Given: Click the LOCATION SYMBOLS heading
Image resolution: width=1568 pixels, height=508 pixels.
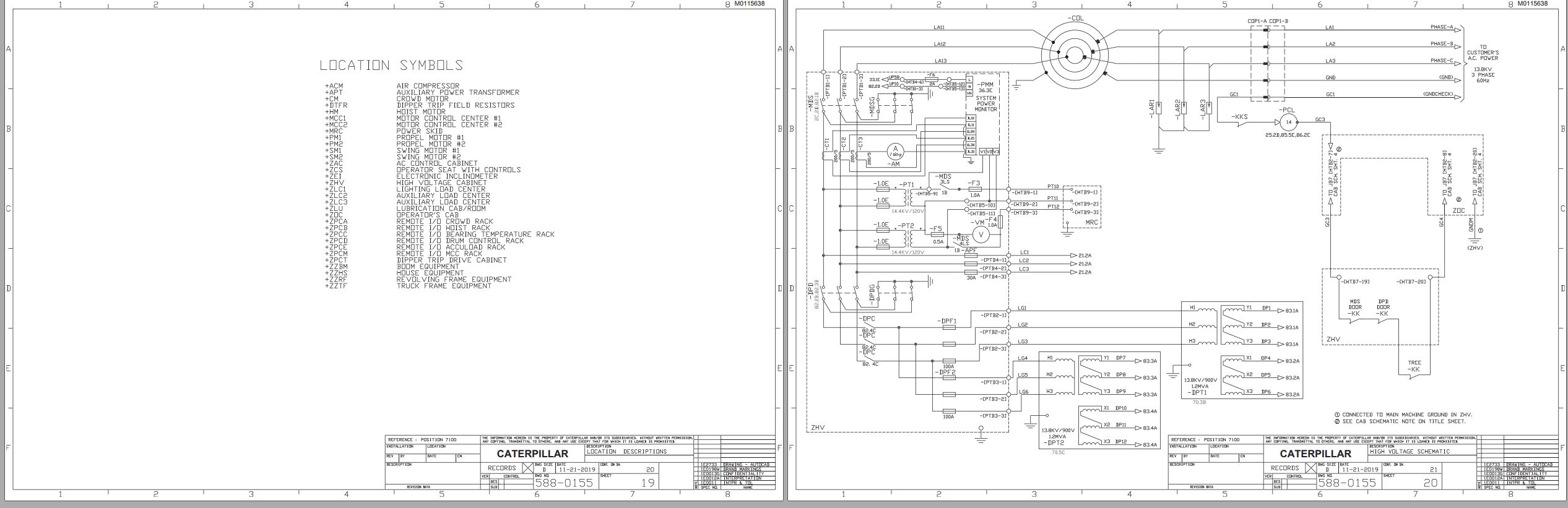Looking at the screenshot, I should [x=391, y=65].
